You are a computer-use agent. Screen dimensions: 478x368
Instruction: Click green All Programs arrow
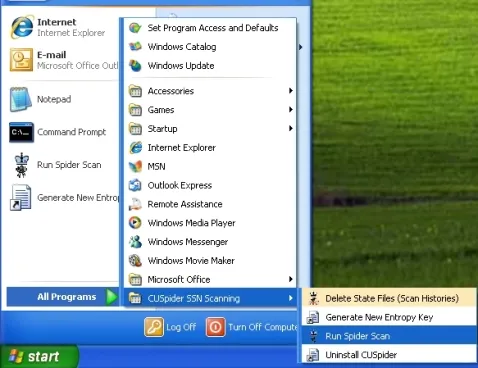[x=111, y=297]
